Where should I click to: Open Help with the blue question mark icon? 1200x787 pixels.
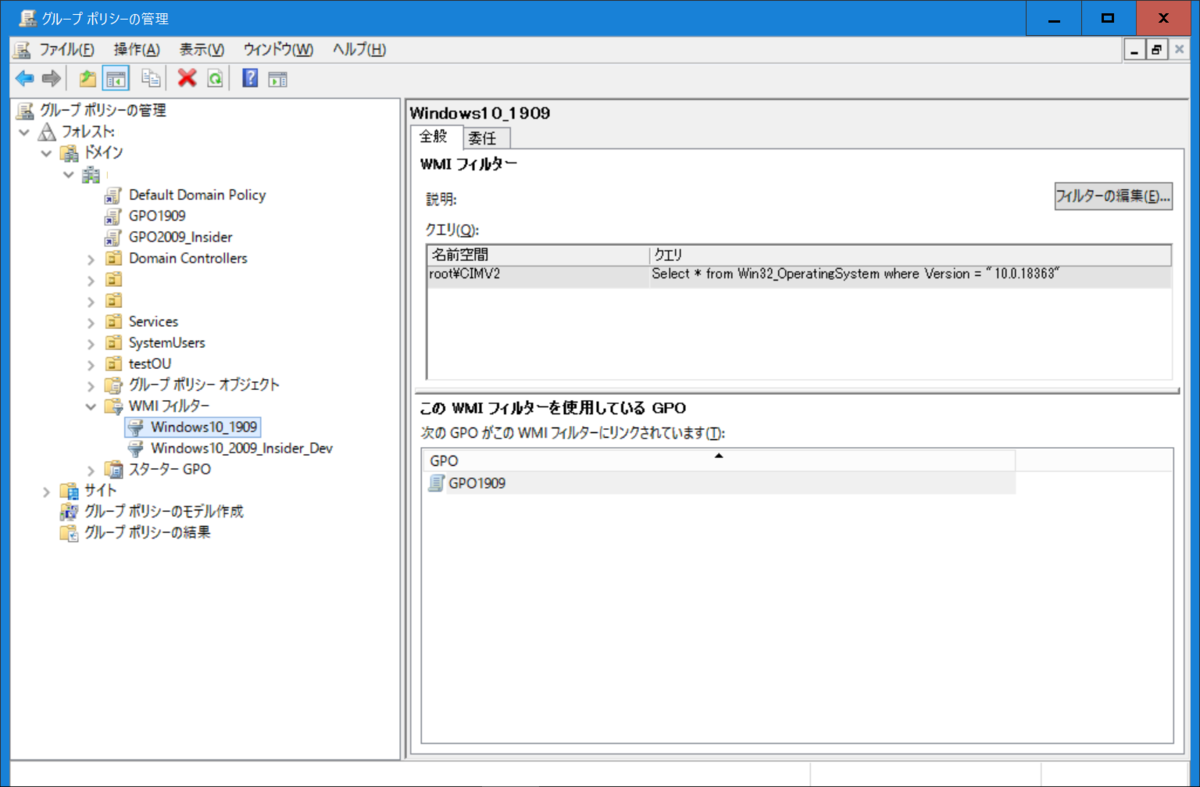(250, 79)
